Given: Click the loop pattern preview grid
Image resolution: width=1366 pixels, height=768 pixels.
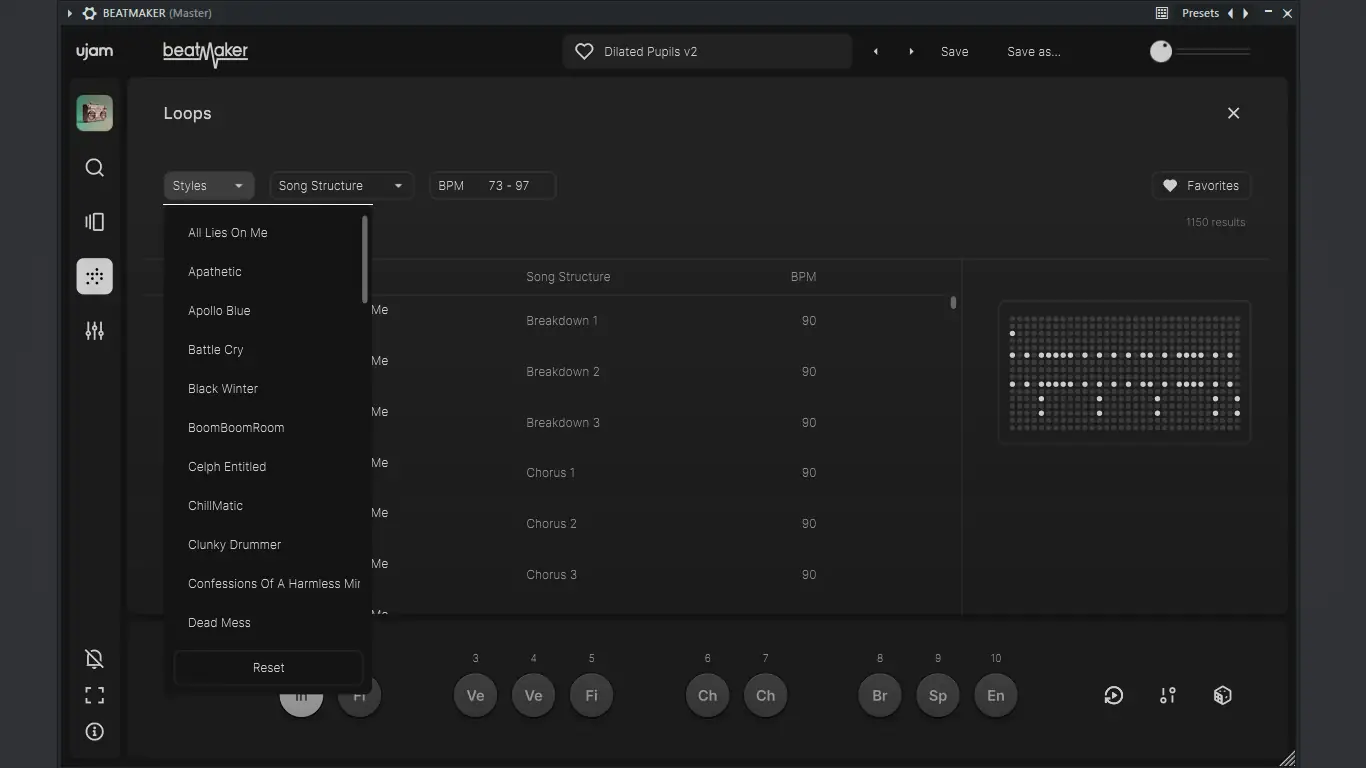Looking at the screenshot, I should click(1125, 372).
